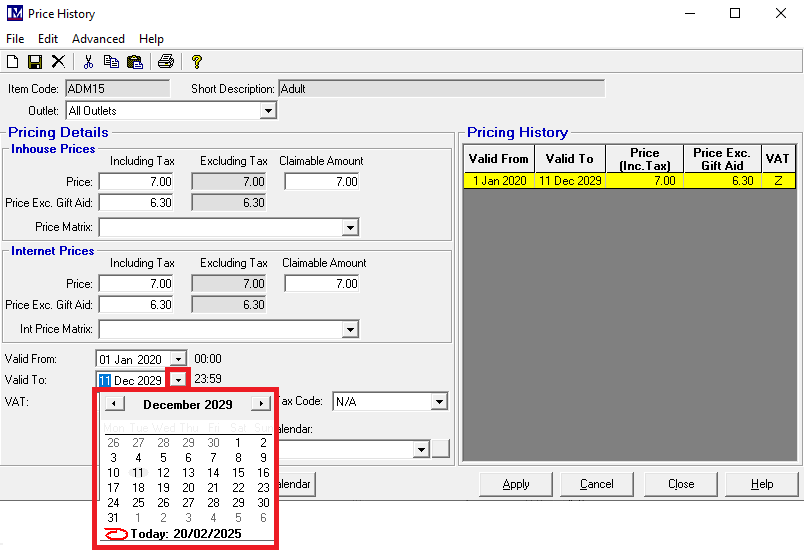Click the Valid To date field
Screen dimensions: 806x552
131,380
